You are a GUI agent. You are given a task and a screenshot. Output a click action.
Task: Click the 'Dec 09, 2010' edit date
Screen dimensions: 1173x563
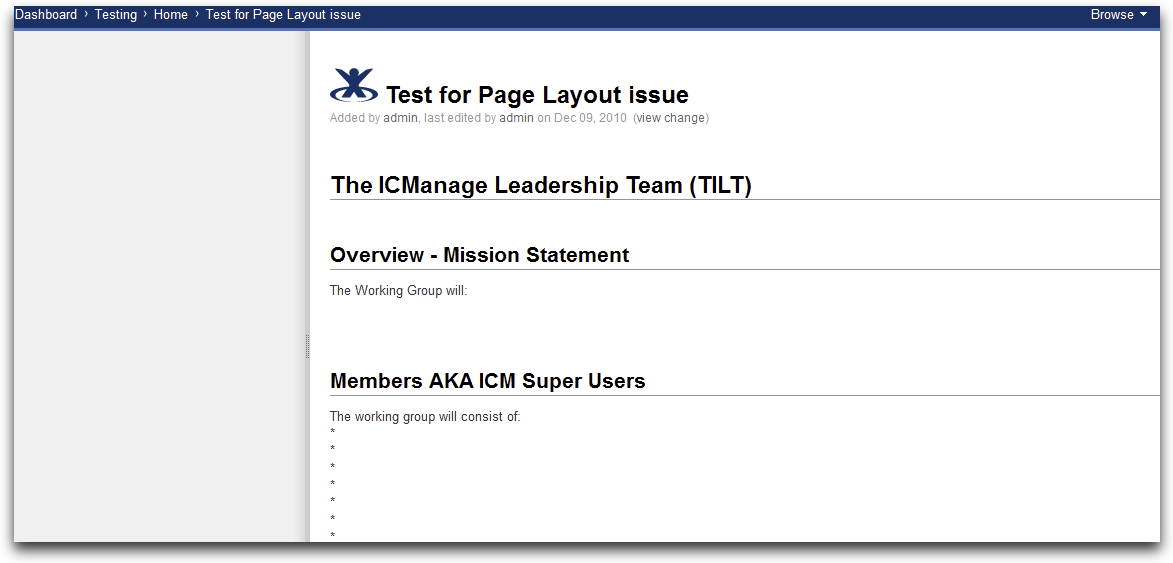pyautogui.click(x=590, y=118)
